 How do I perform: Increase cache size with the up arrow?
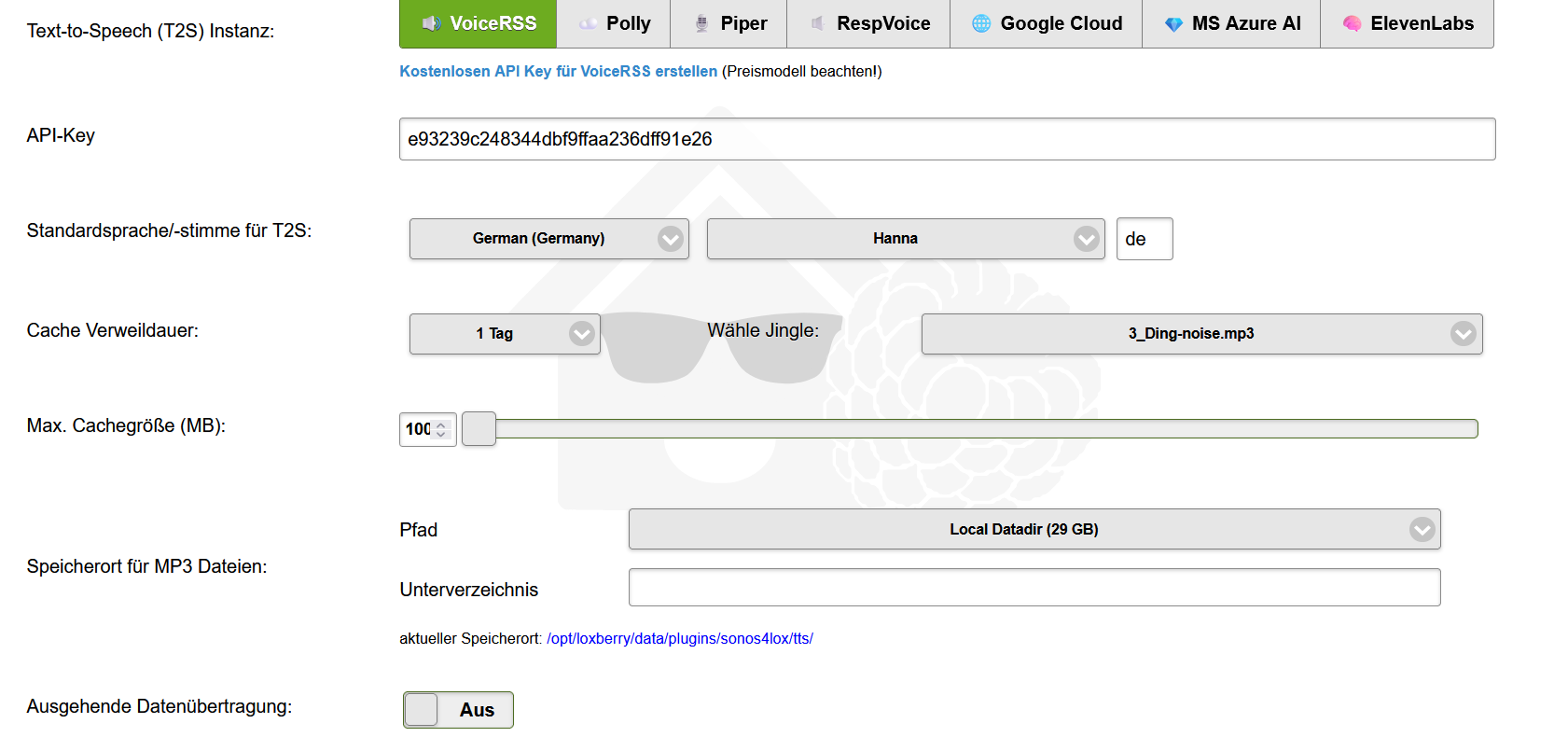(441, 424)
